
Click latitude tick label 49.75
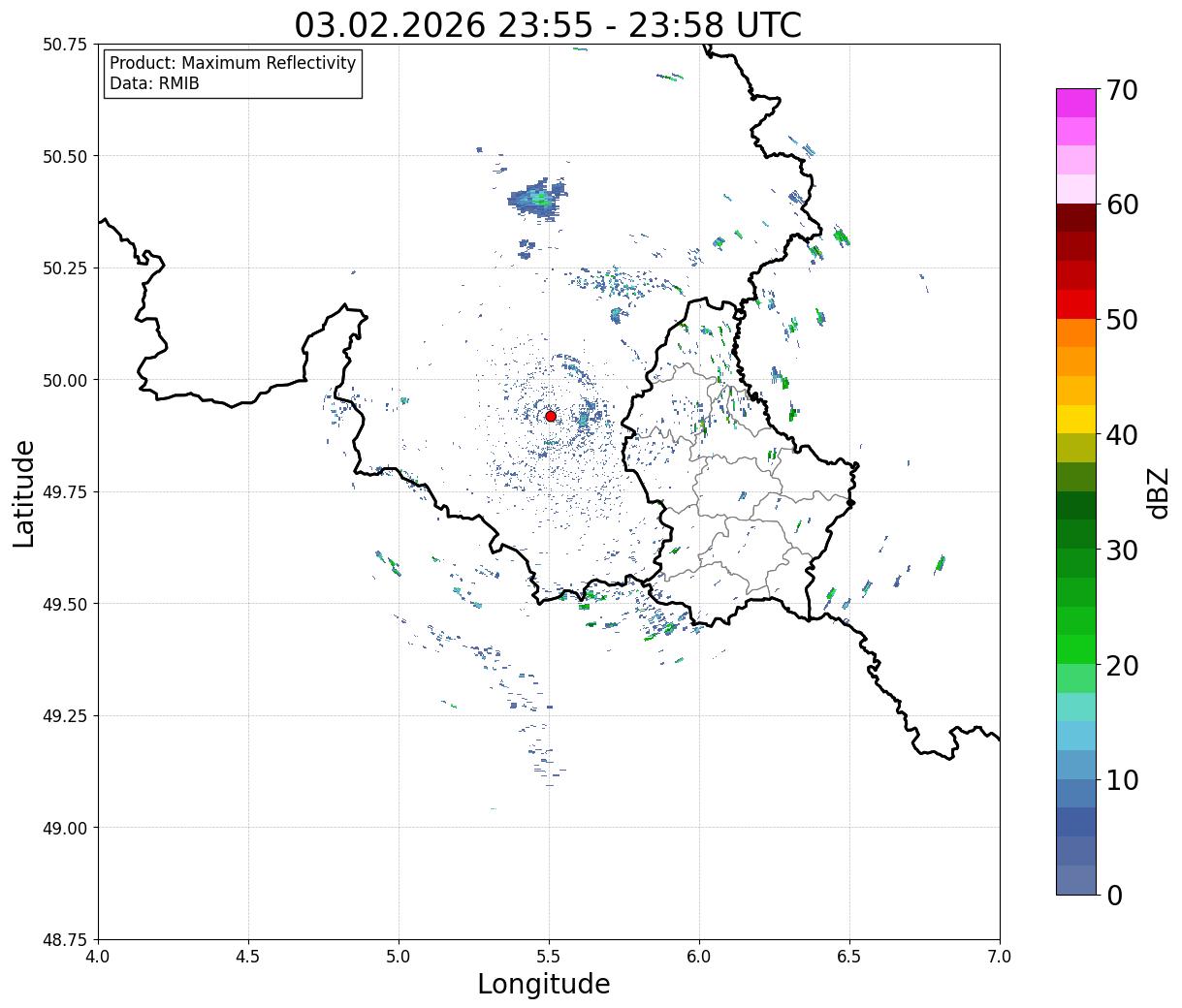point(65,492)
